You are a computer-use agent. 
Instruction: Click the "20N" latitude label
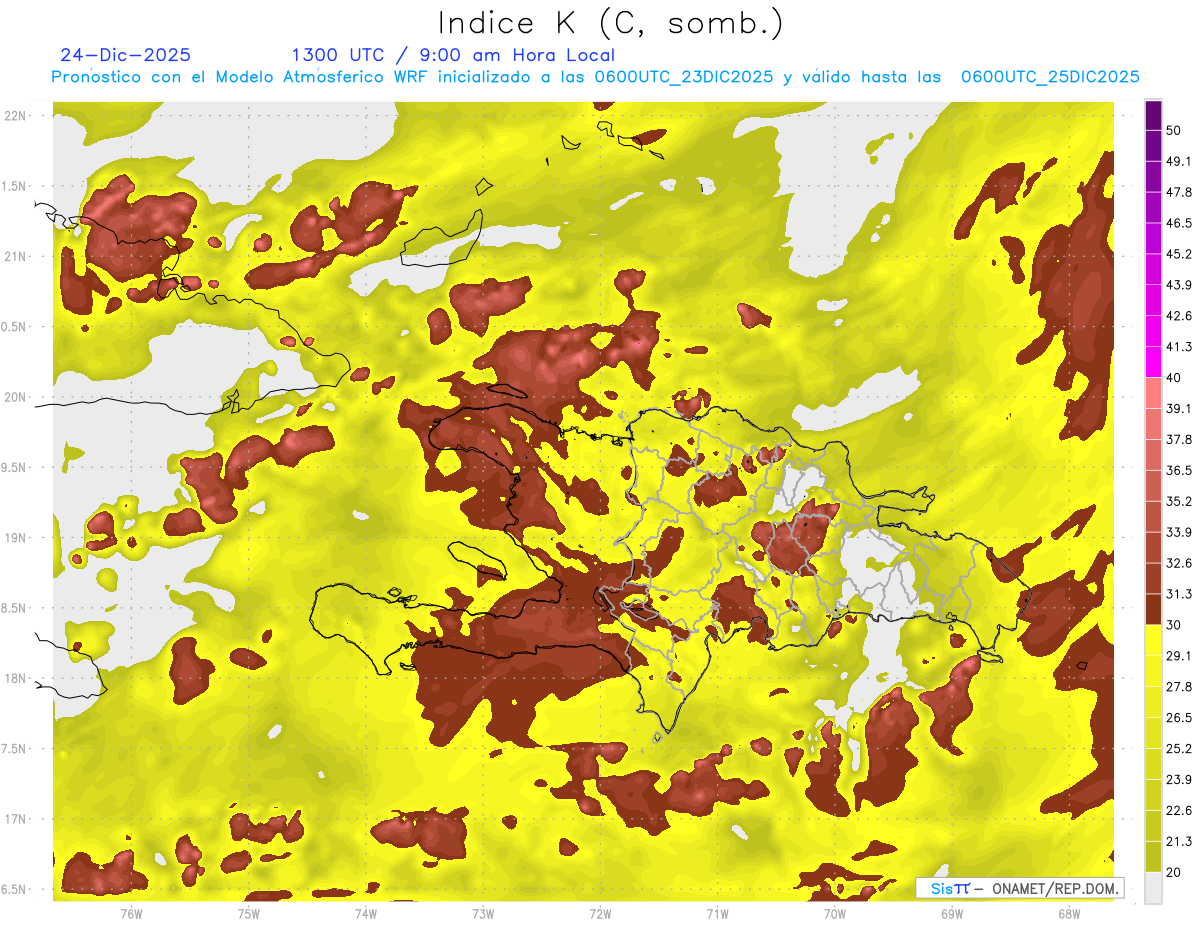15,397
